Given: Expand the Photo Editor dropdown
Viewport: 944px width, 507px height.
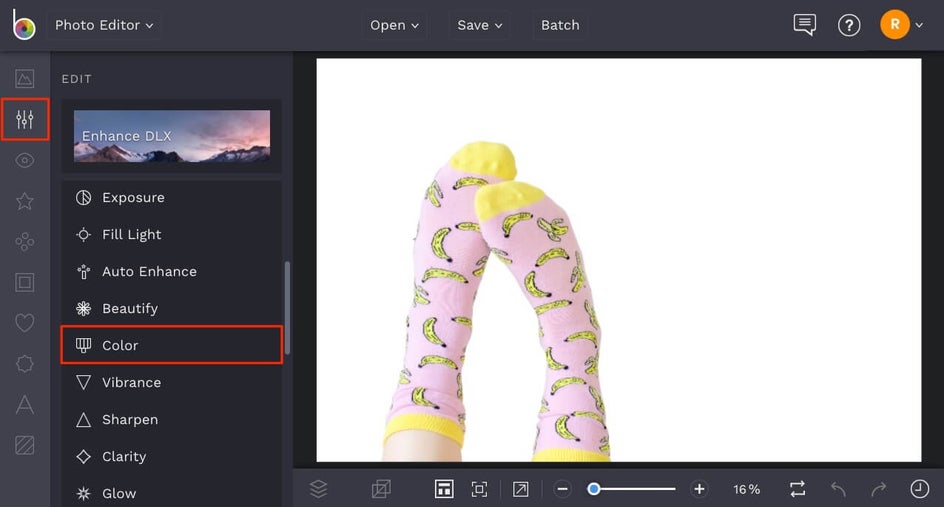Looking at the screenshot, I should [104, 25].
